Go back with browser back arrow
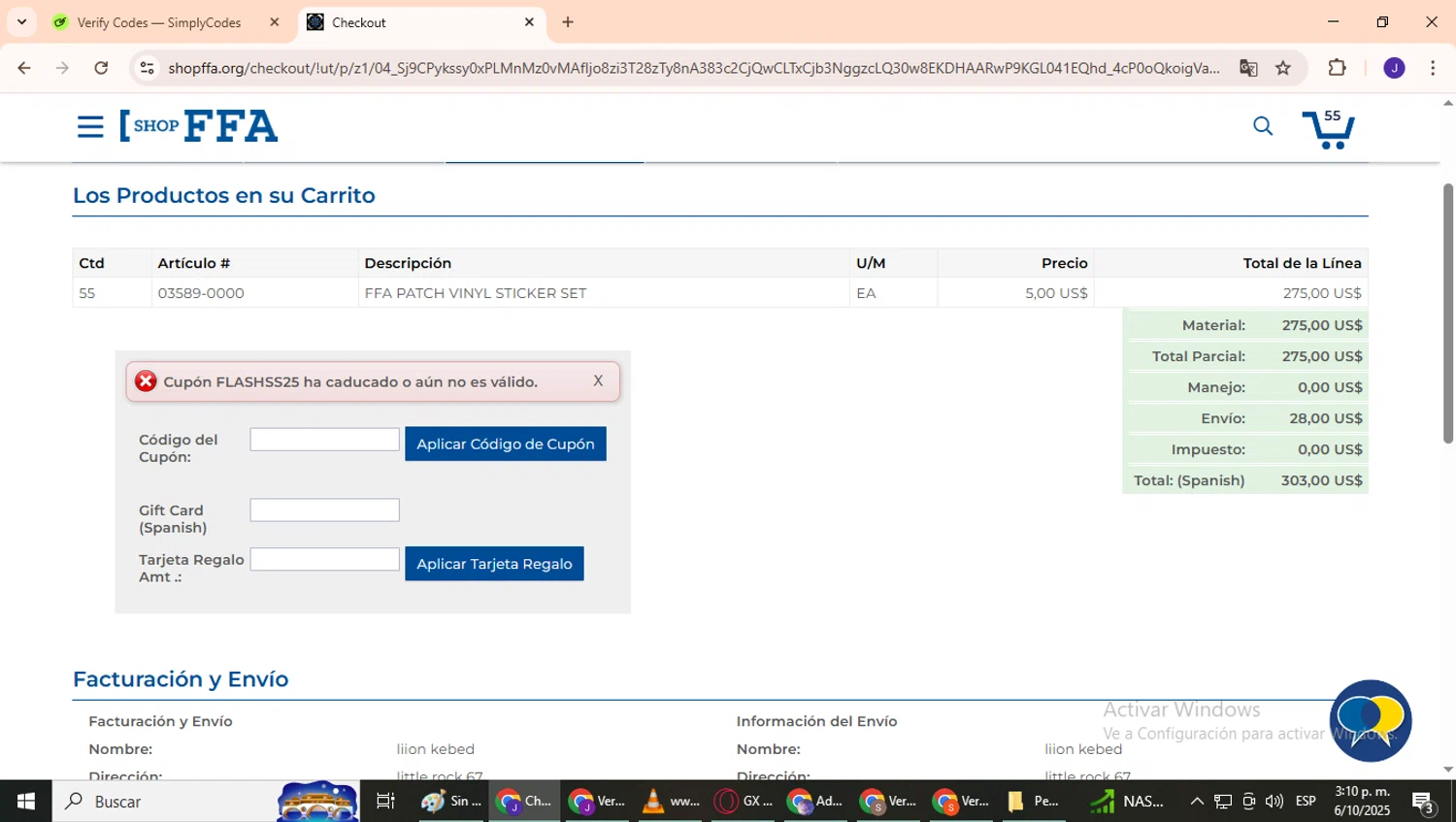The width and height of the screenshot is (1456, 822). [x=24, y=68]
